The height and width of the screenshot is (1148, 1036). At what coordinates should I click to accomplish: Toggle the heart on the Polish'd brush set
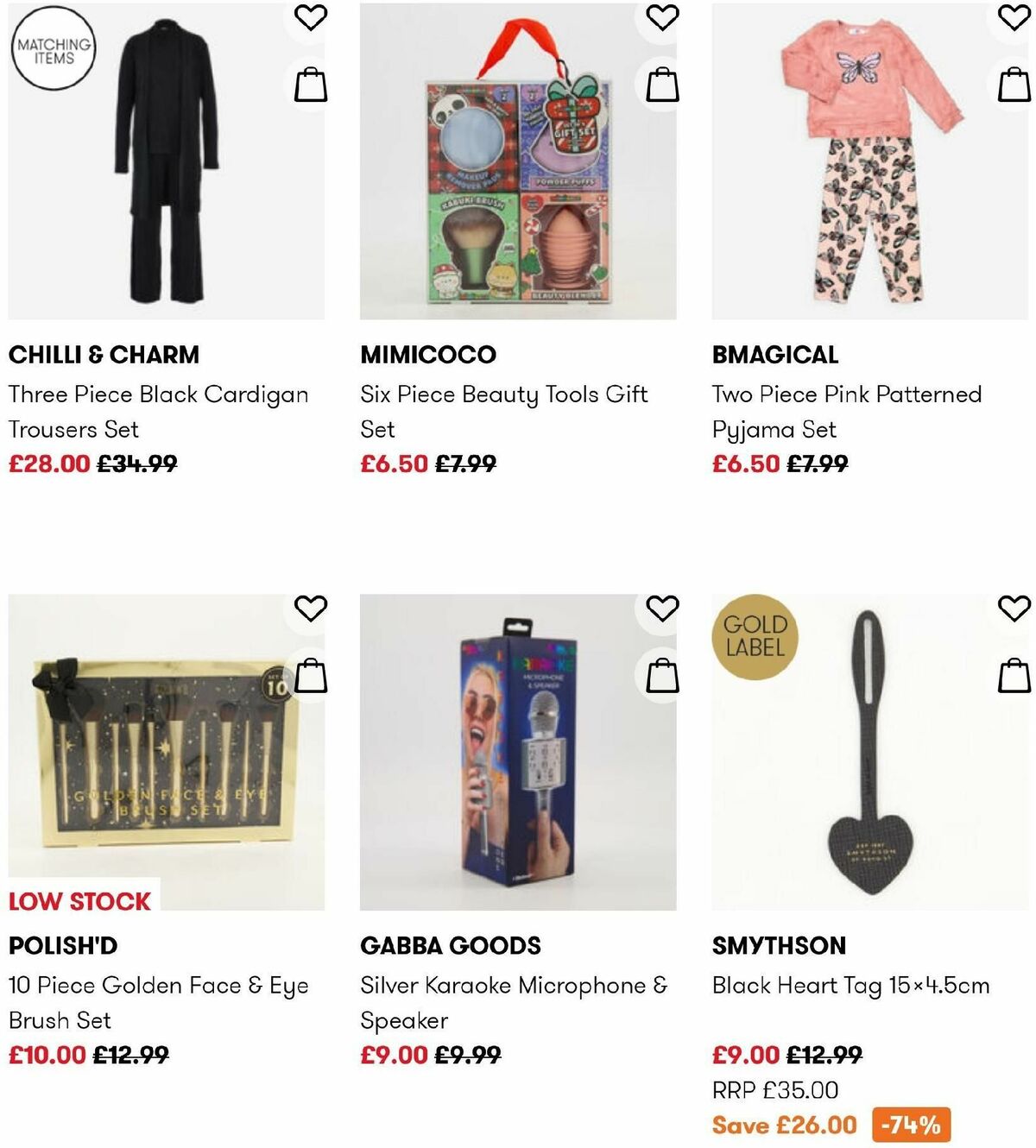(311, 609)
